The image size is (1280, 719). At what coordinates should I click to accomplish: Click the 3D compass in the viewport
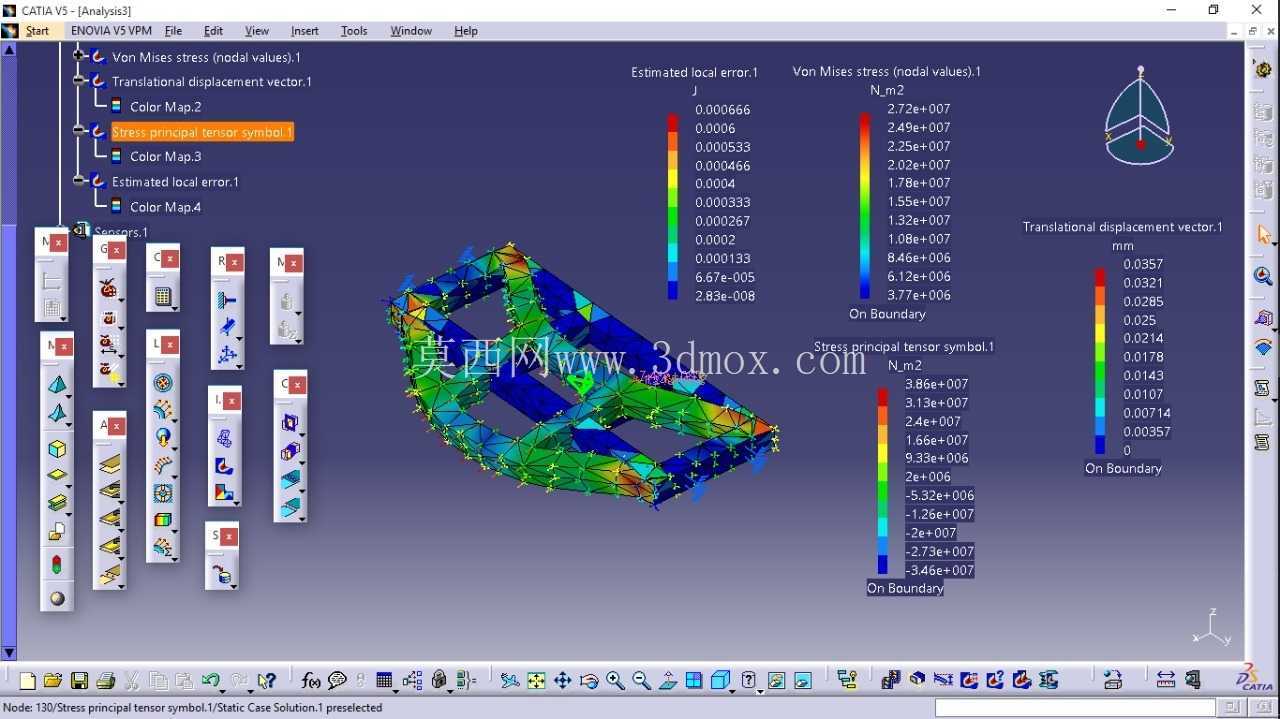(1139, 115)
